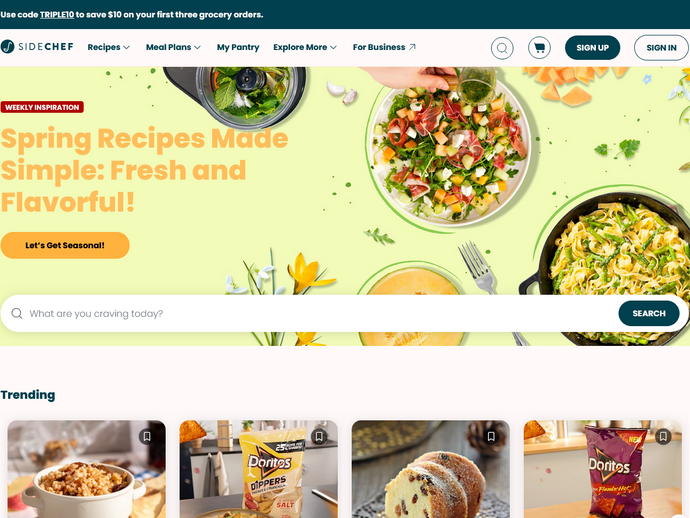The image size is (690, 518).
Task: Click the SIGN UP button
Action: pos(592,48)
